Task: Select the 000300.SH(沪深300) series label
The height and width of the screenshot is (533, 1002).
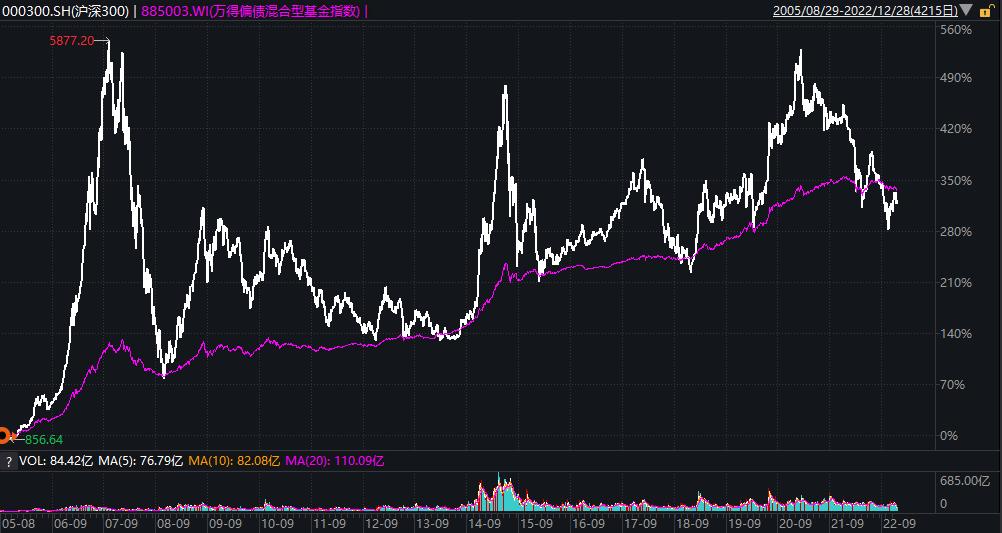Action: point(66,10)
